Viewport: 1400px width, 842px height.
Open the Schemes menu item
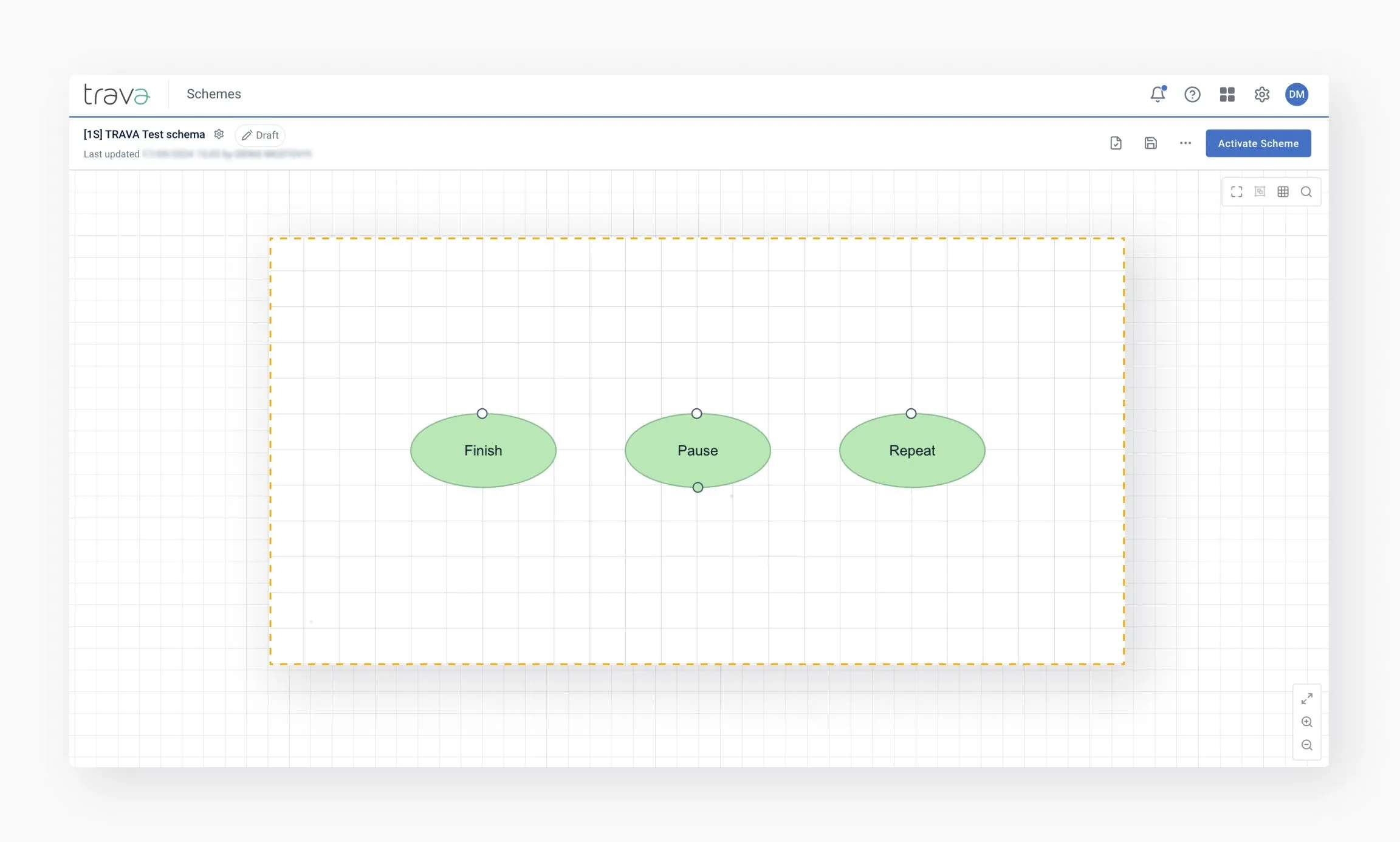(213, 94)
